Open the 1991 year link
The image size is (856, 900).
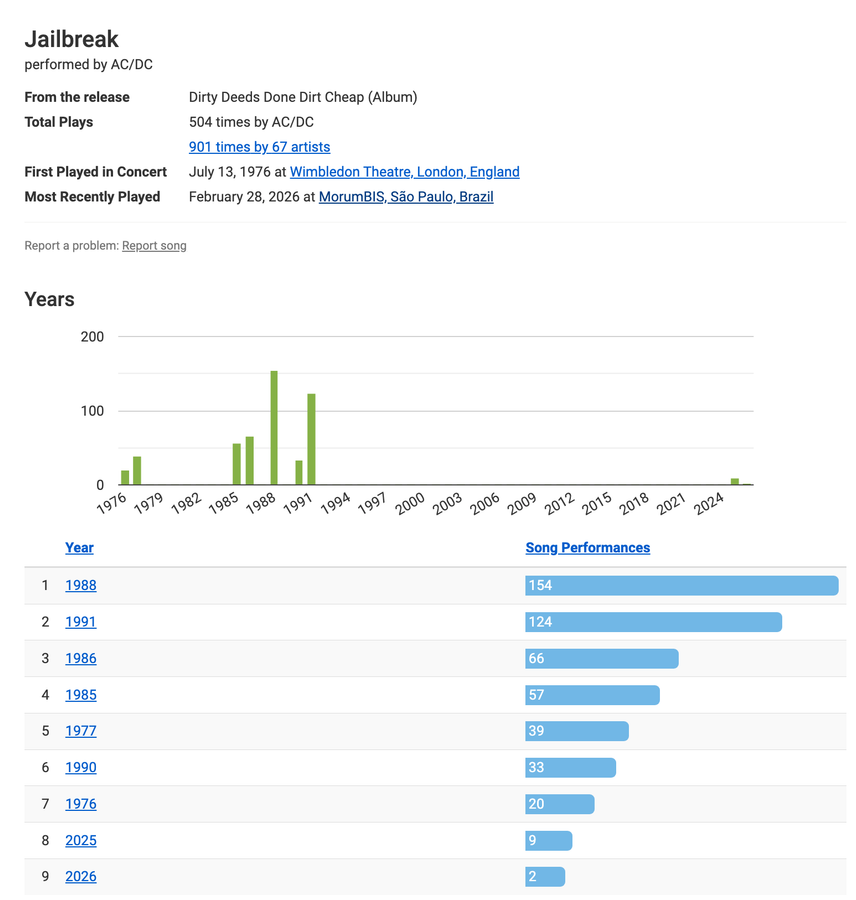(81, 622)
